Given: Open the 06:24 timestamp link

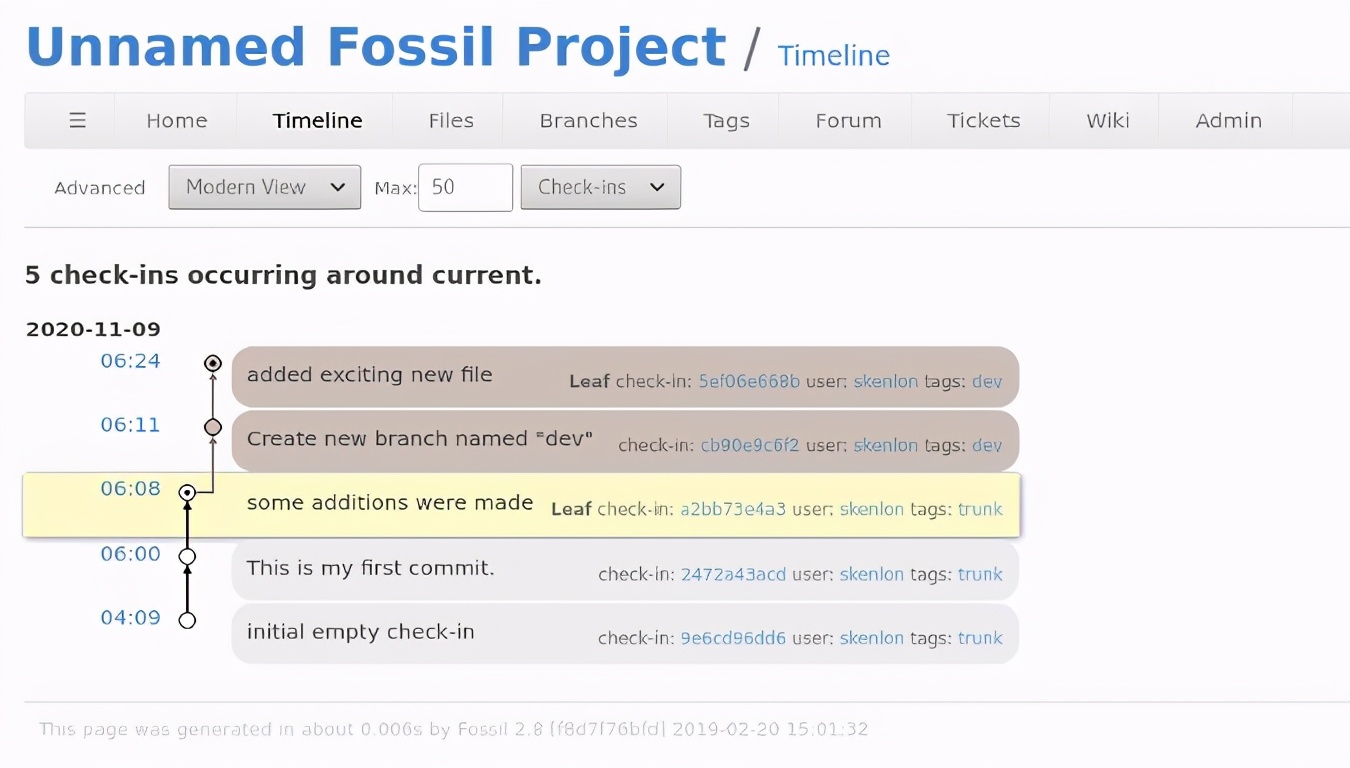Looking at the screenshot, I should click(x=130, y=361).
